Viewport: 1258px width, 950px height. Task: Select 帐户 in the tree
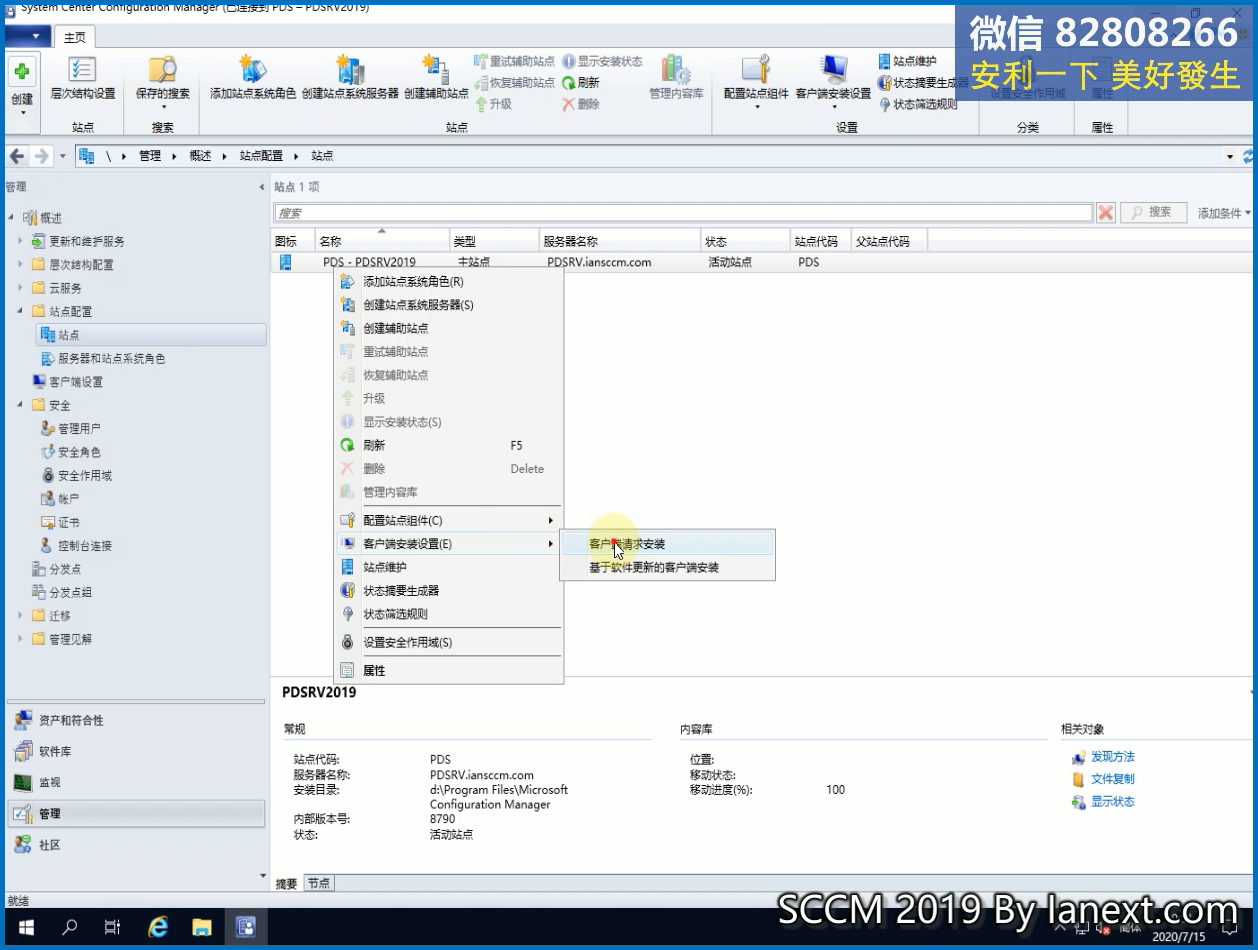60,498
